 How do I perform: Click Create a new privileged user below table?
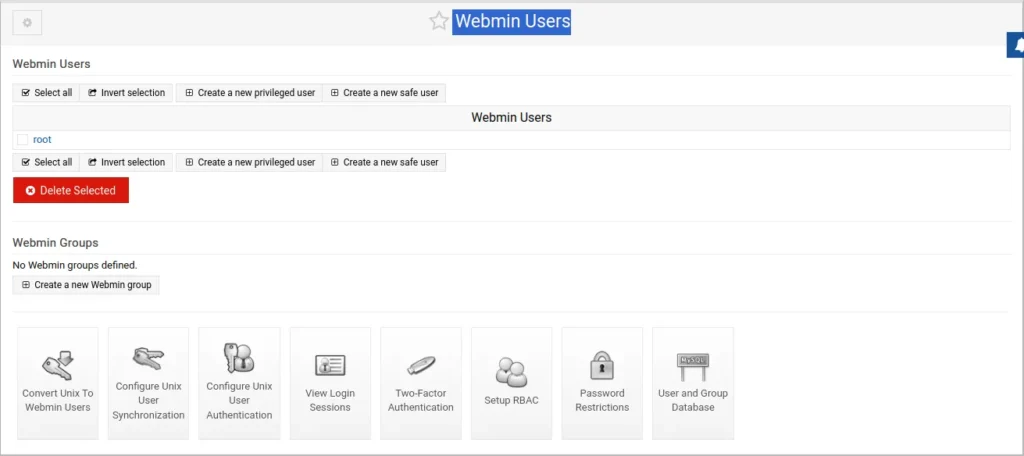[x=249, y=162]
